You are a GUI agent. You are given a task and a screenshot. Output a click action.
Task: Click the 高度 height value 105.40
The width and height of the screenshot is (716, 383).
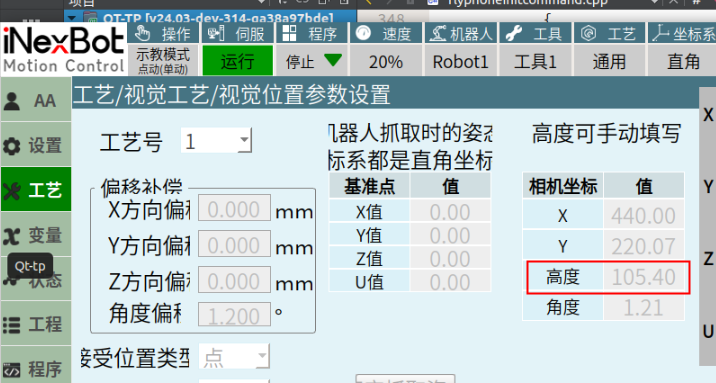pos(644,277)
